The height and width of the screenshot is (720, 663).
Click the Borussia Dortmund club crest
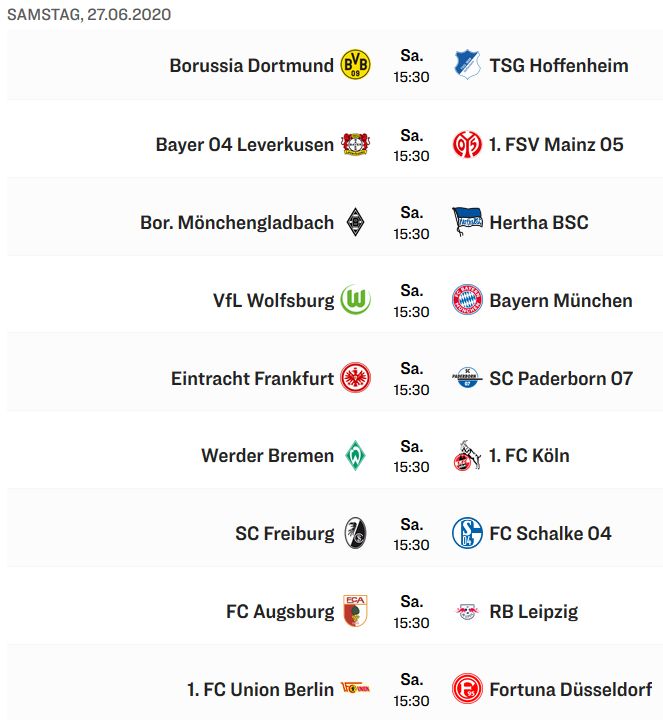[x=355, y=66]
